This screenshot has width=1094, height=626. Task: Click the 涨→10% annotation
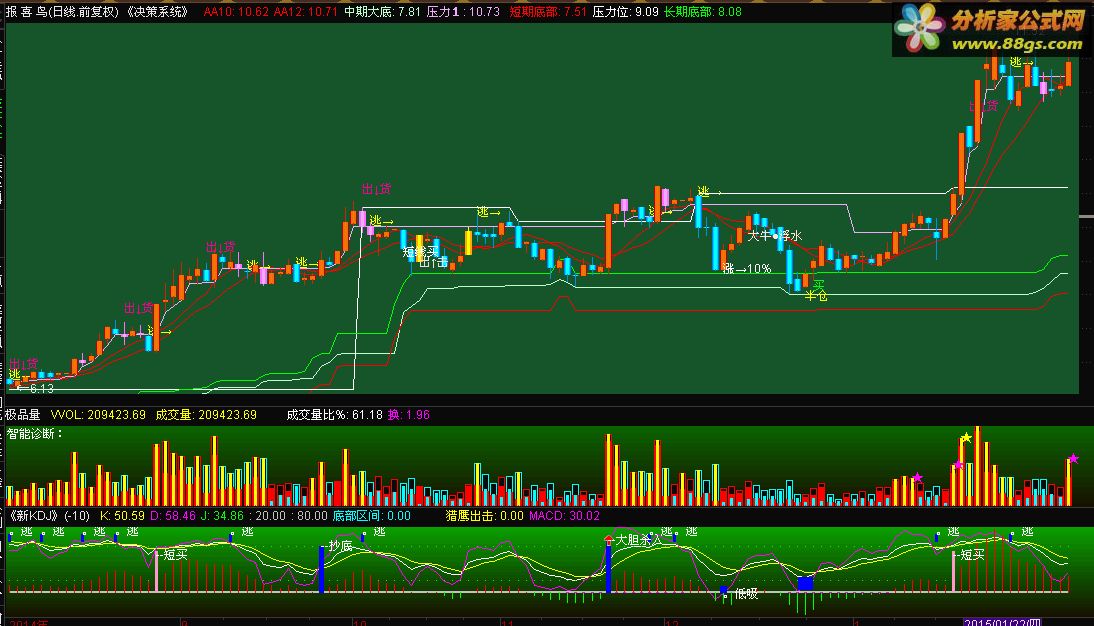click(x=747, y=269)
